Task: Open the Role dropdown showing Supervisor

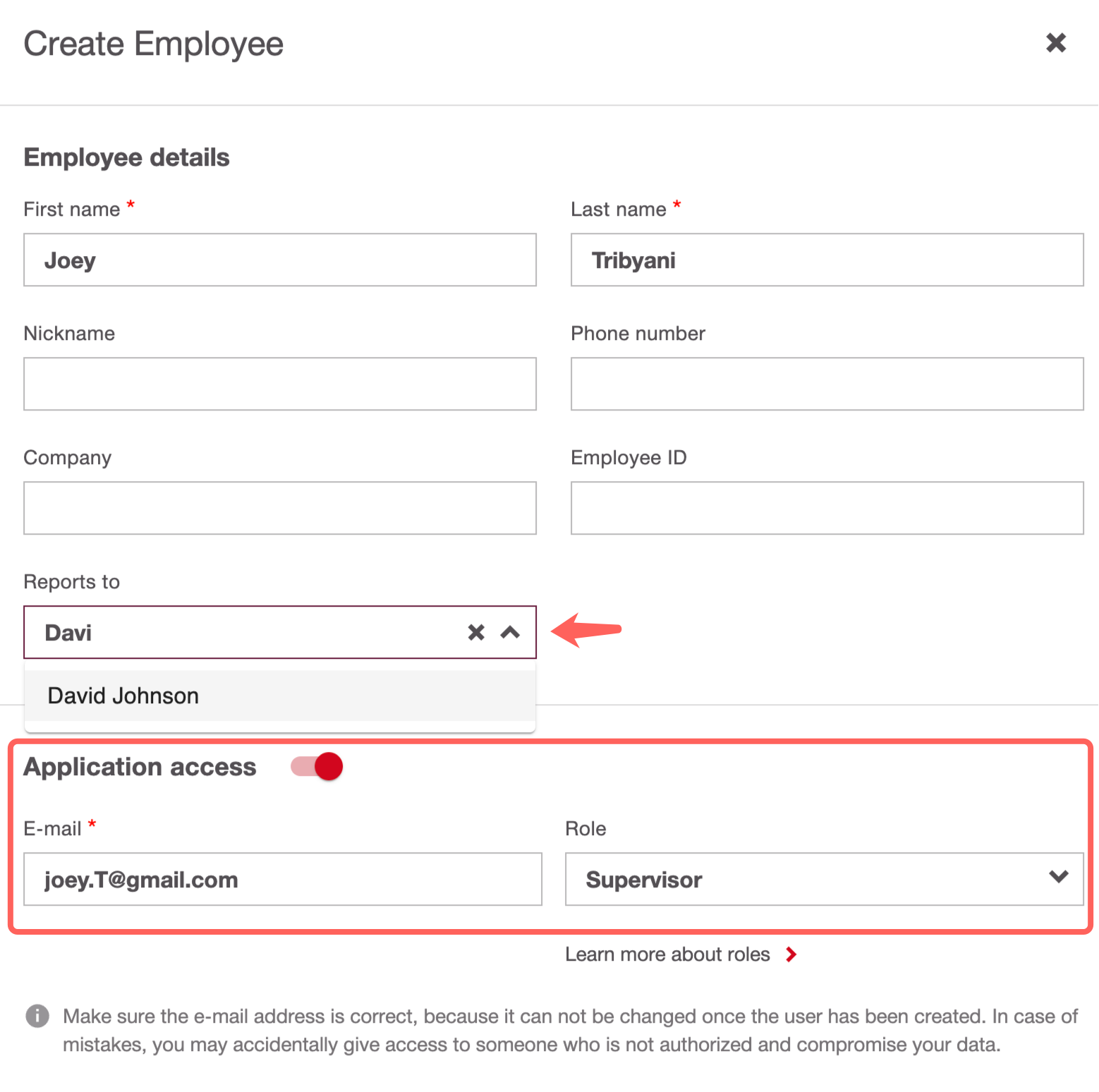Action: tap(823, 879)
